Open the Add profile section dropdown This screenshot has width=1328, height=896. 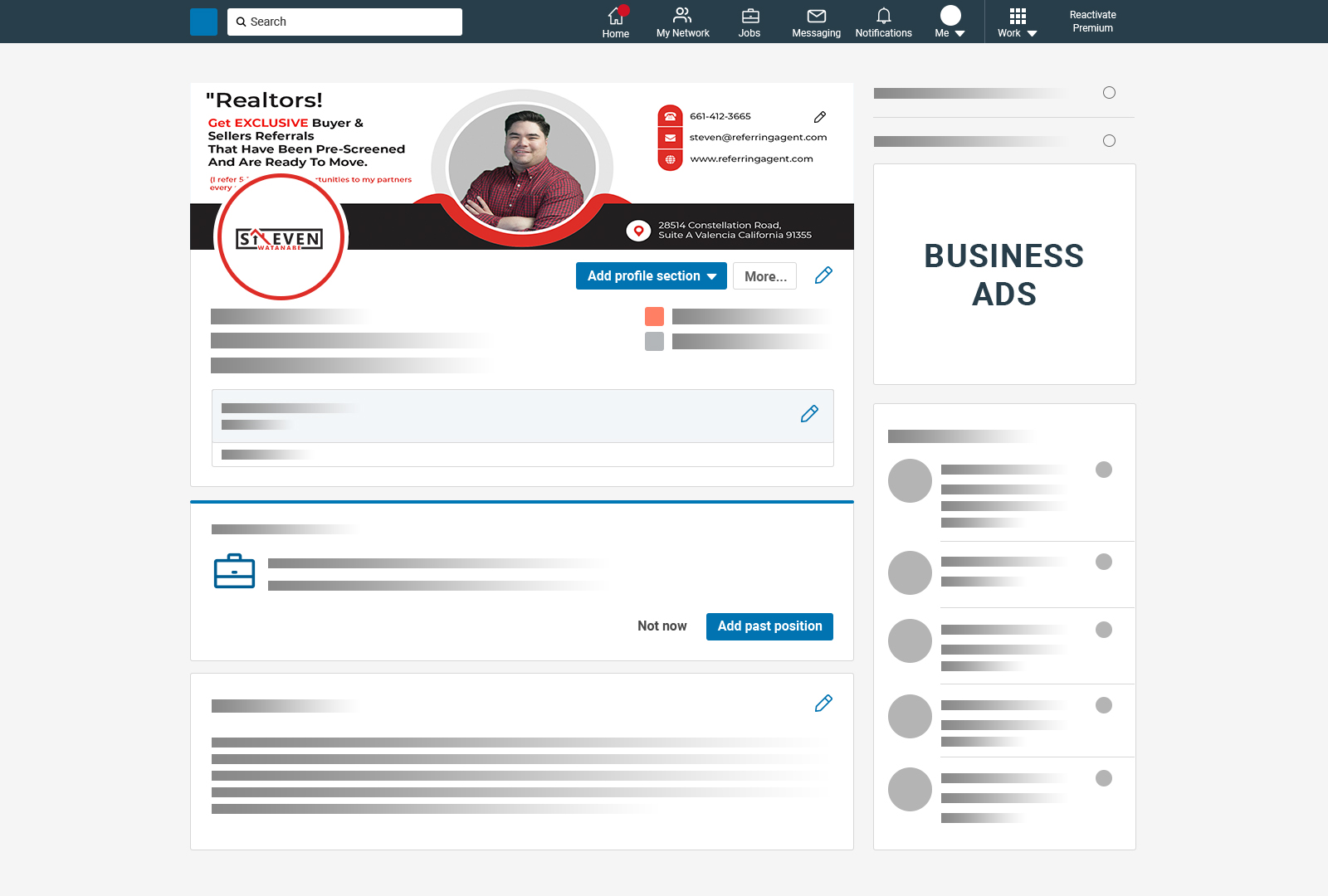tap(652, 276)
